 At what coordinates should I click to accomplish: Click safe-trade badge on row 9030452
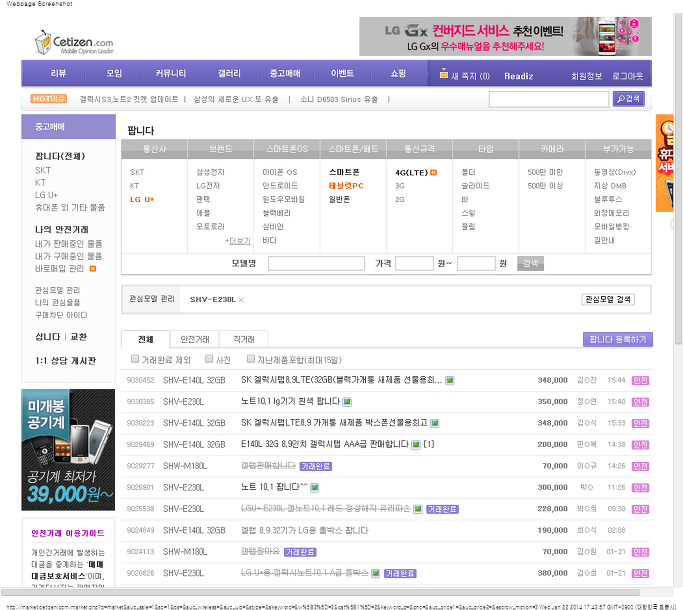pyautogui.click(x=640, y=380)
